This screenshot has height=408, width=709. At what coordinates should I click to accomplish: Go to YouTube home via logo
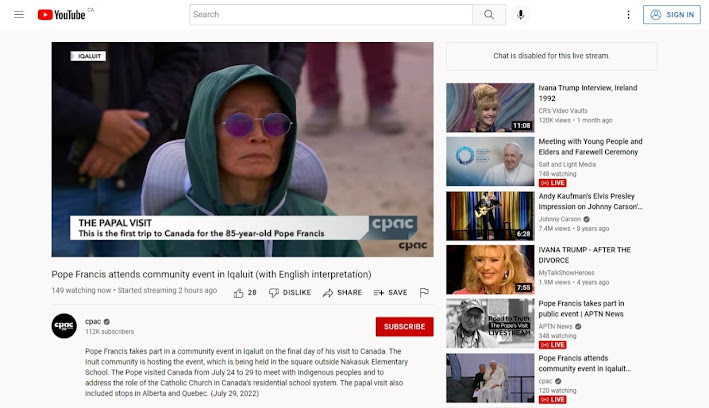[x=61, y=15]
